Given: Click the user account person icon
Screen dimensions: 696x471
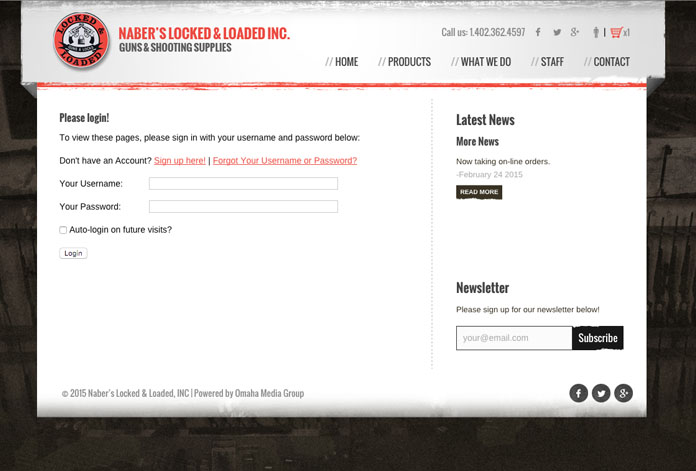Looking at the screenshot, I should [596, 32].
